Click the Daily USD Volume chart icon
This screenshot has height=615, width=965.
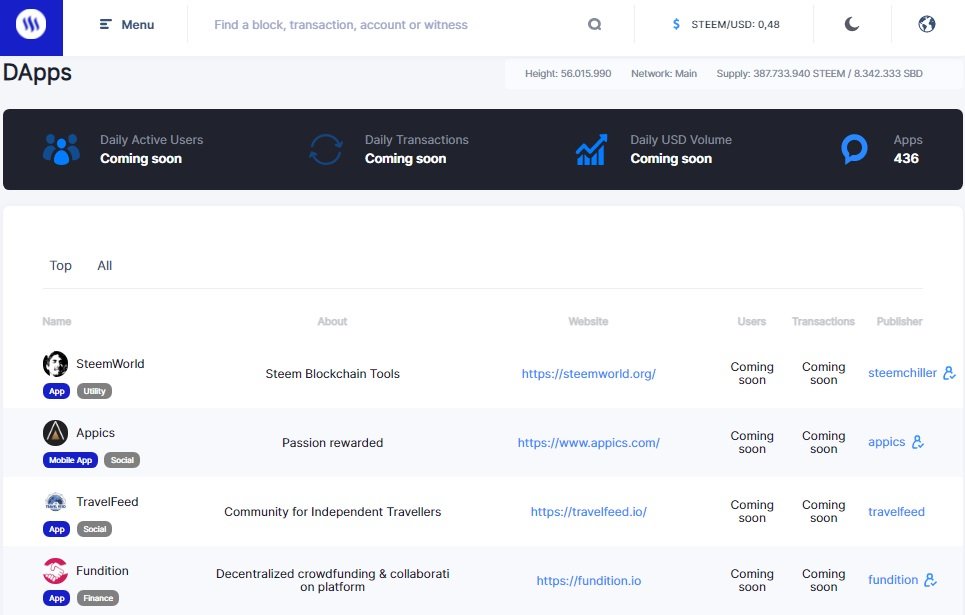tap(591, 150)
